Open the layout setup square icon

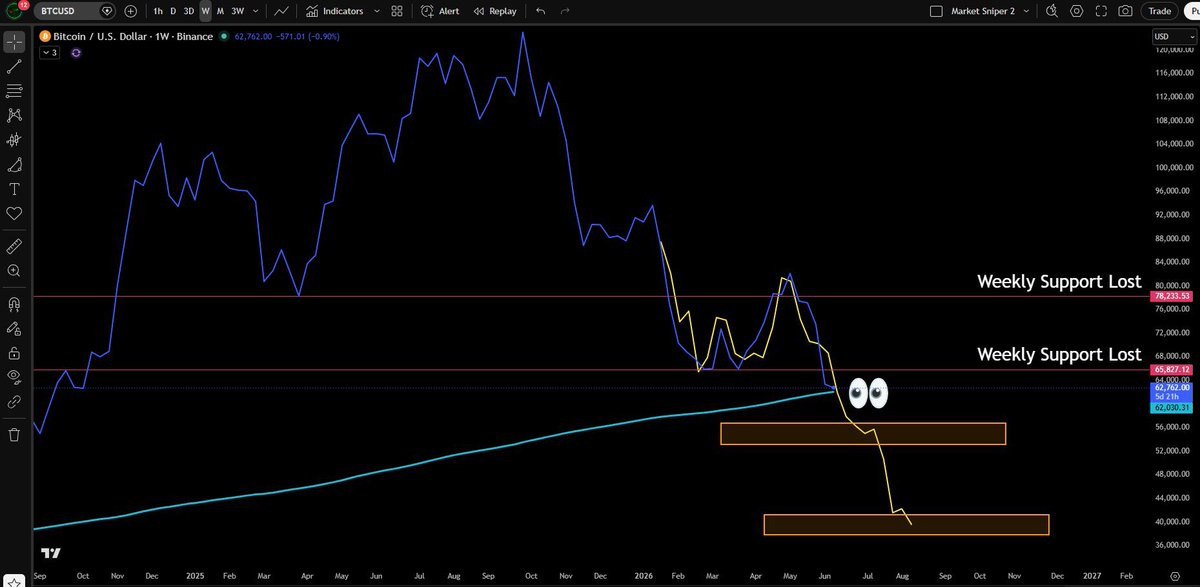coord(936,11)
